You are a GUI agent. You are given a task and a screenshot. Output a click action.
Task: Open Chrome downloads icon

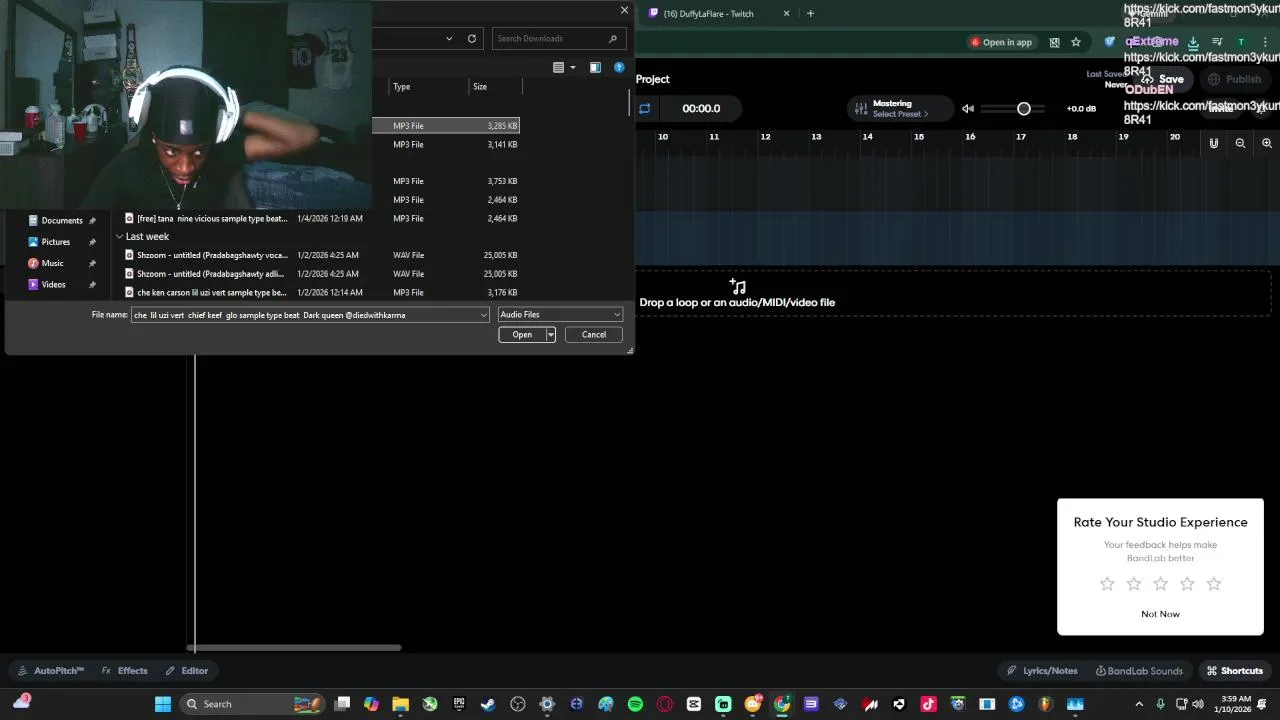pyautogui.click(x=1192, y=42)
